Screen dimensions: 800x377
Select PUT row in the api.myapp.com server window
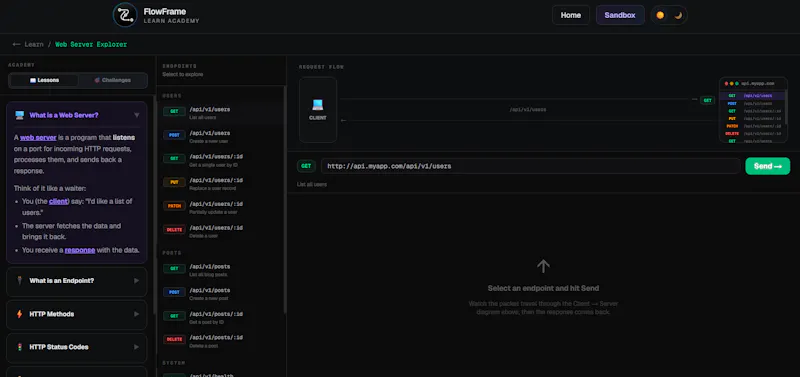pos(753,118)
